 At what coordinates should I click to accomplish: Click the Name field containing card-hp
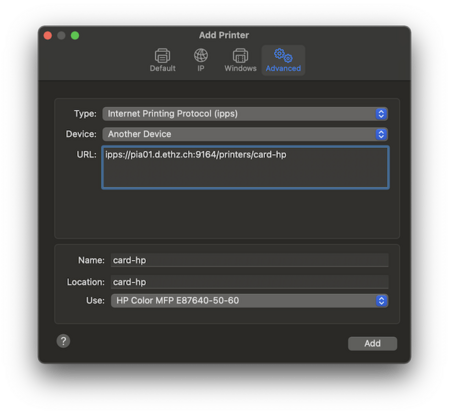coord(250,260)
